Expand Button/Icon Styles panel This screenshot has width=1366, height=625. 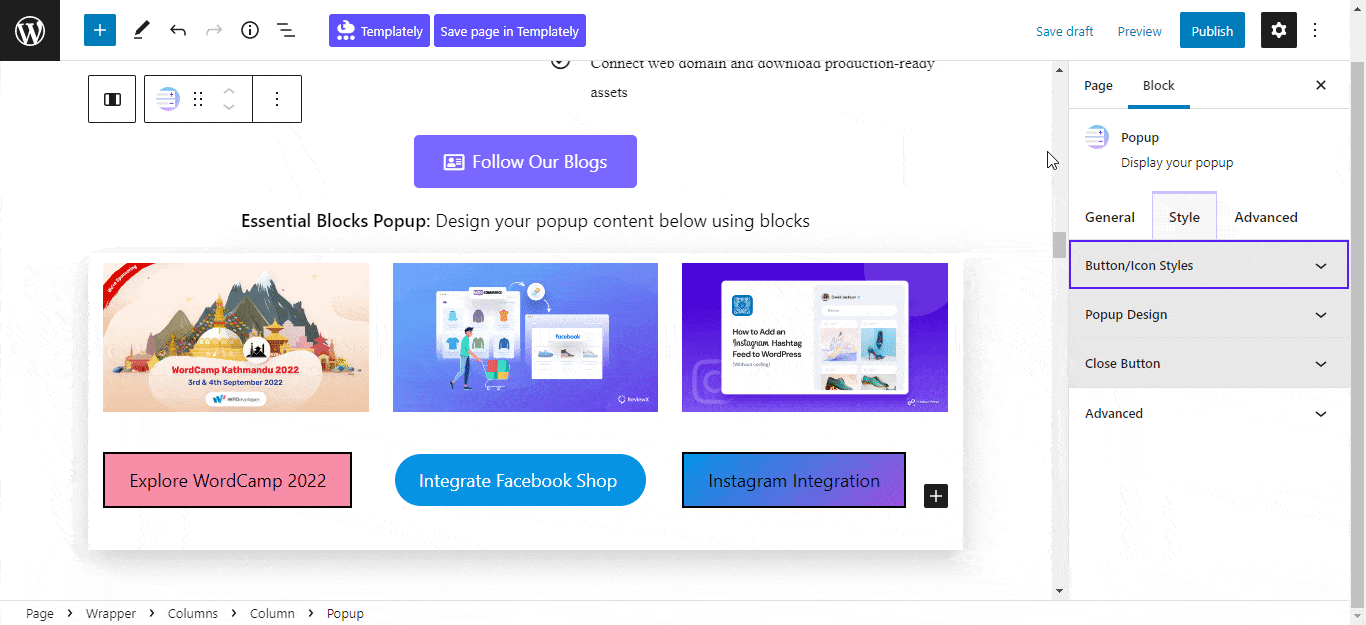coord(1209,265)
